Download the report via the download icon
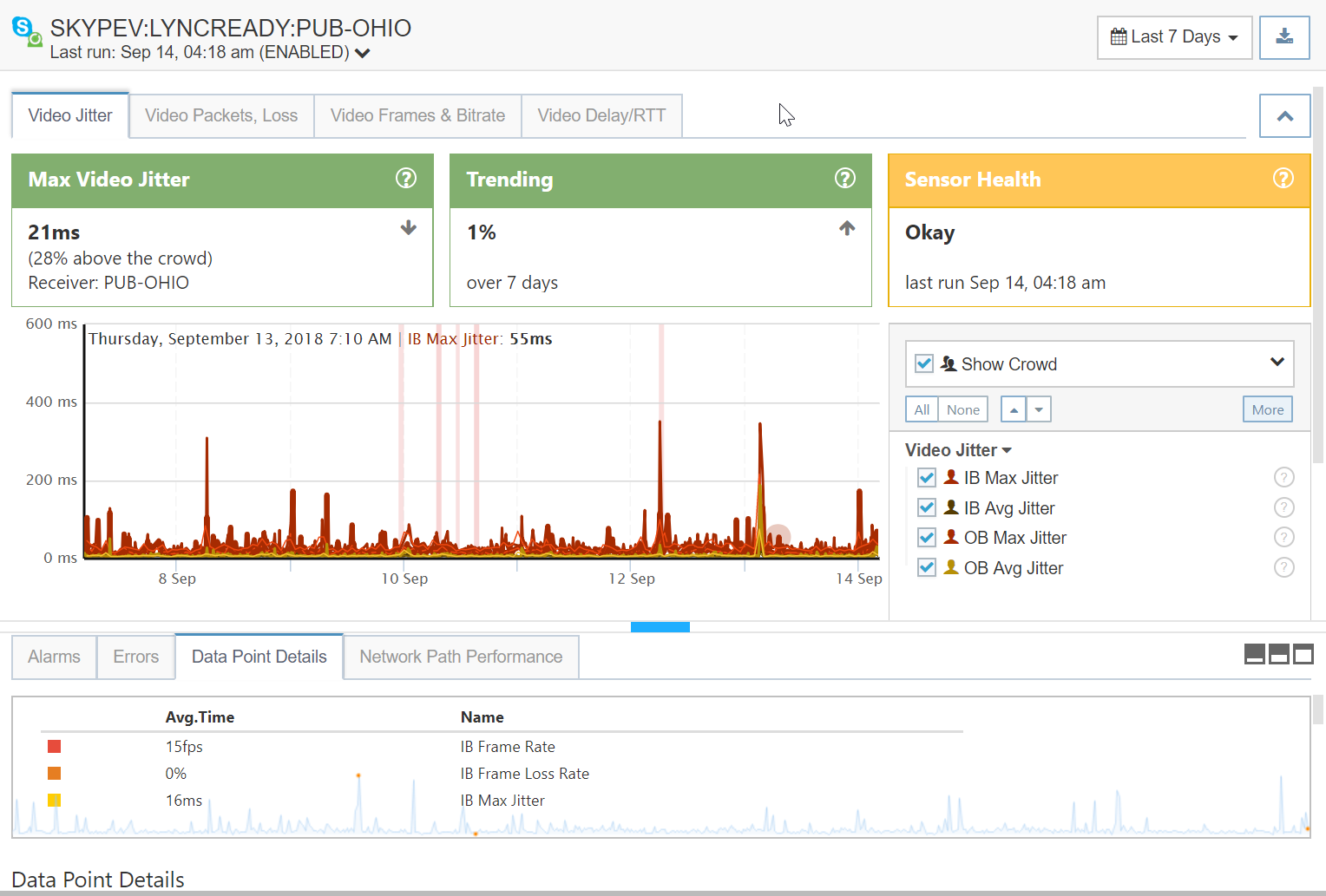 coord(1284,37)
